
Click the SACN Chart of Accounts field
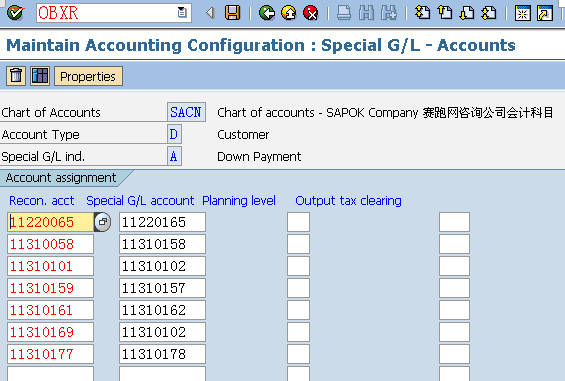pos(186,112)
